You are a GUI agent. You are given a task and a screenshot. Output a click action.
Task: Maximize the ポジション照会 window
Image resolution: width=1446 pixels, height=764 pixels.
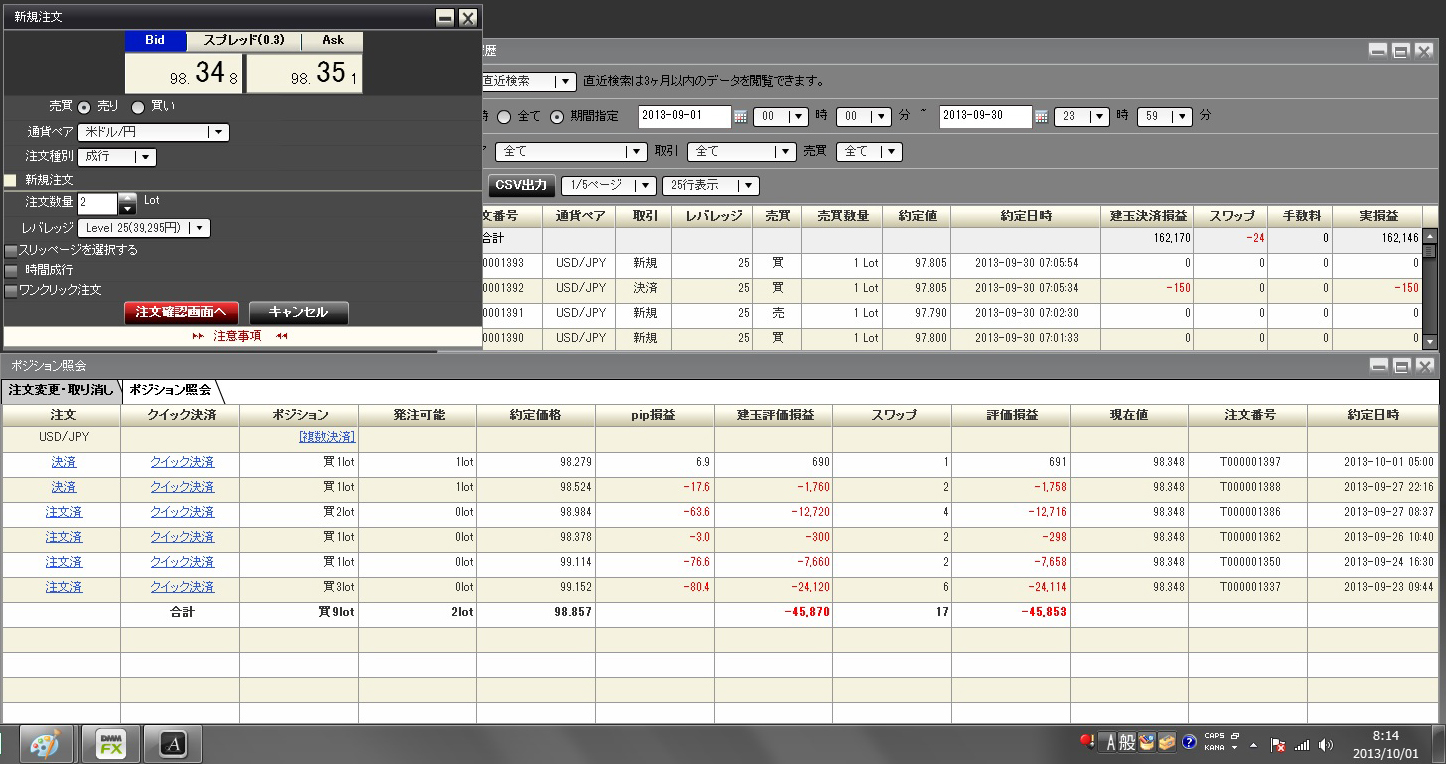click(1401, 366)
